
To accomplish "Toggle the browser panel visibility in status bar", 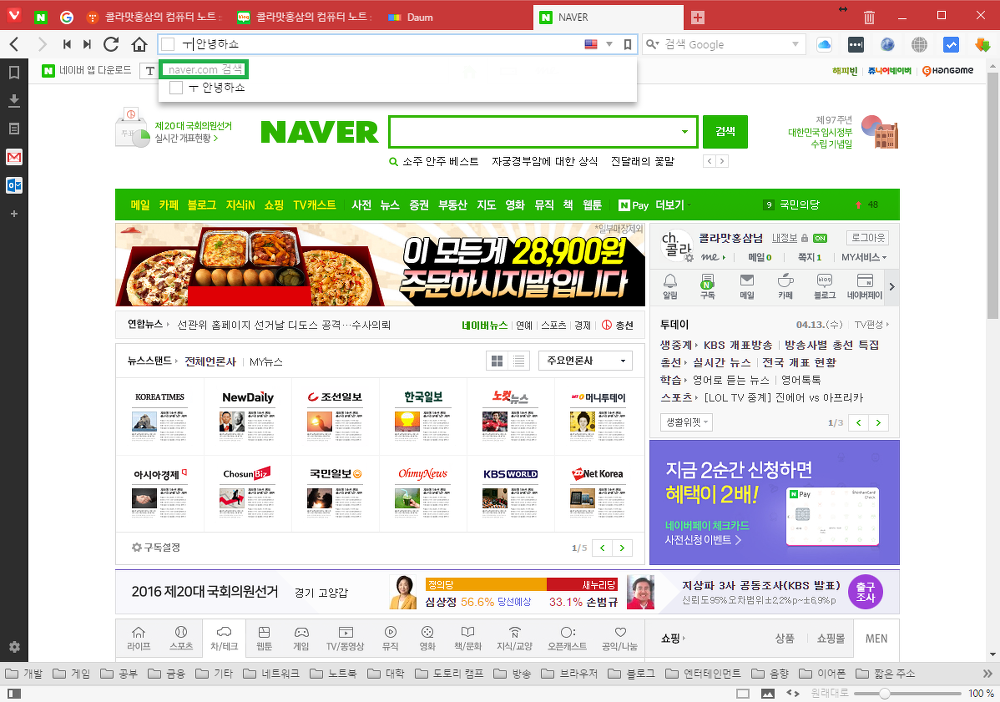I will tap(14, 693).
